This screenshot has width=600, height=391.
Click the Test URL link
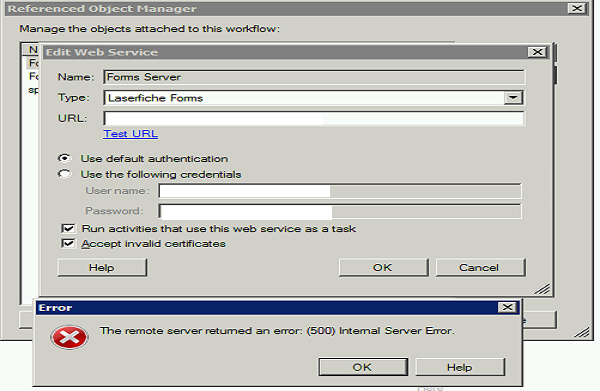pos(130,134)
